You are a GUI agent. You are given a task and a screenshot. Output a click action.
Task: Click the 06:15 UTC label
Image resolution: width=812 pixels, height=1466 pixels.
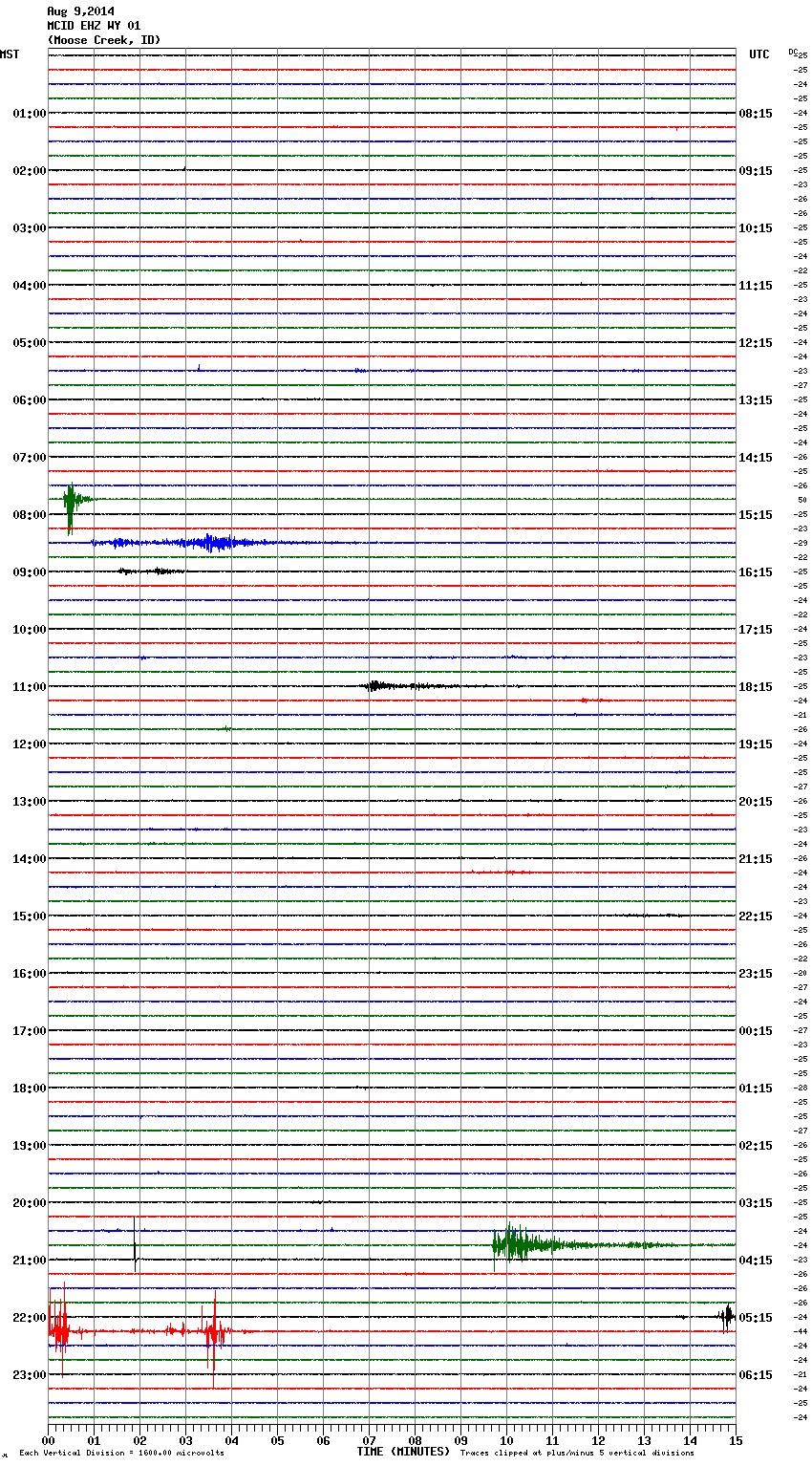coord(756,1375)
